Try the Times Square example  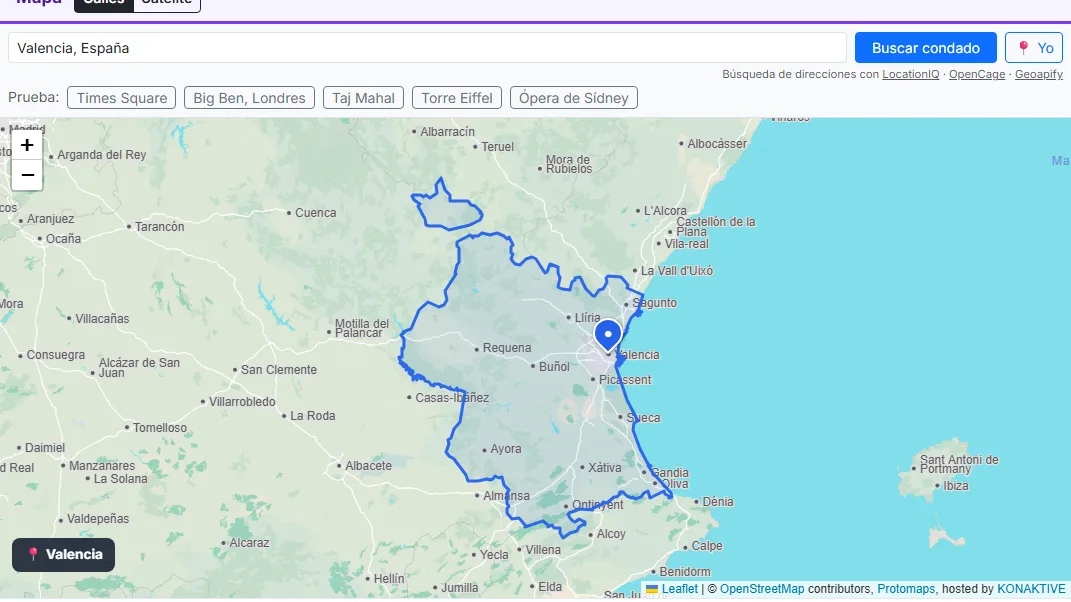pos(122,98)
